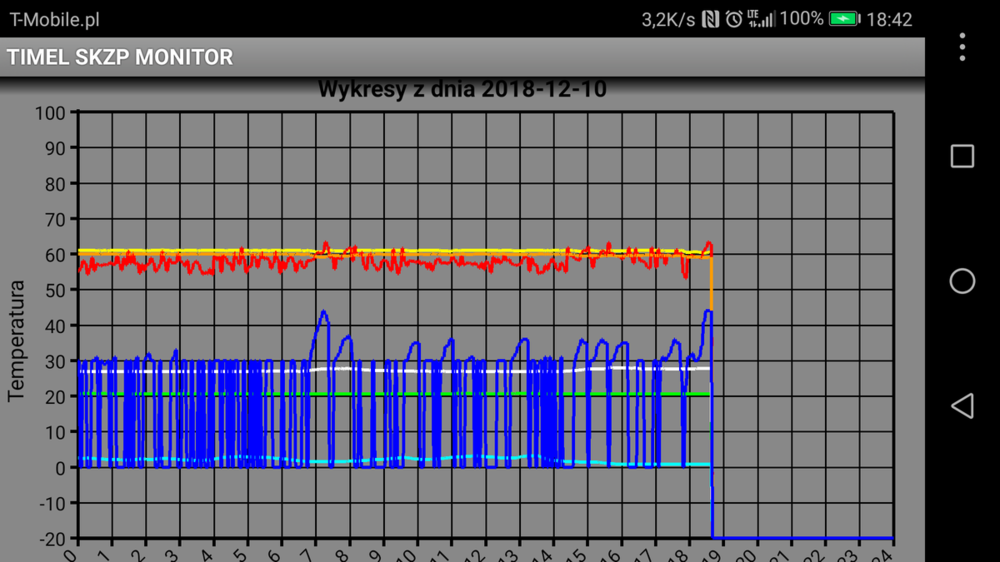Tap the '-10' value on the temperature axis
The image size is (1000, 562).
point(52,503)
